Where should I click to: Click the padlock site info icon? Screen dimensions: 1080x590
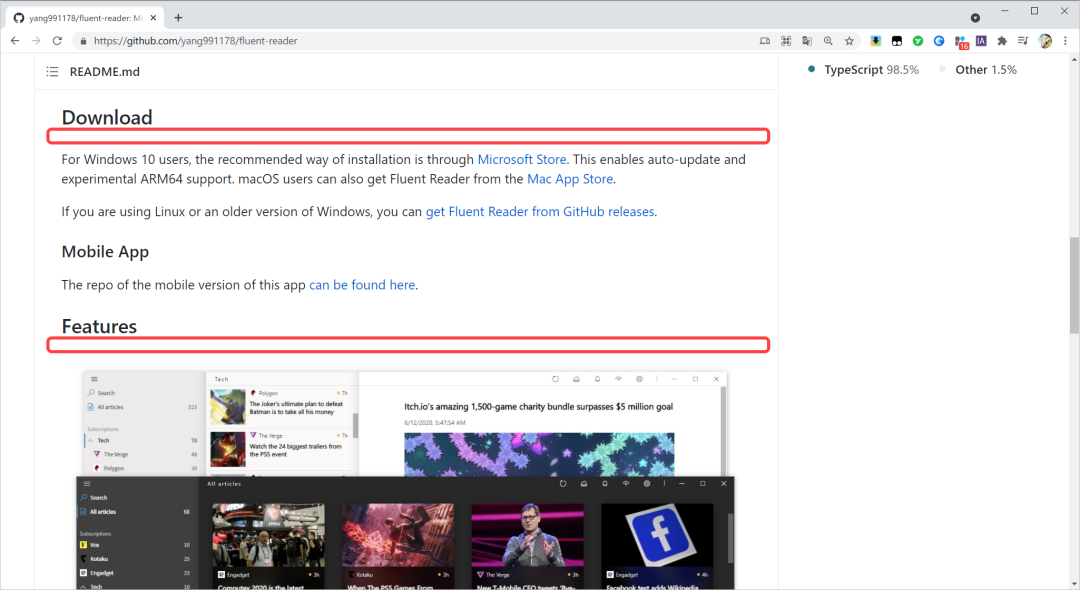coord(83,41)
